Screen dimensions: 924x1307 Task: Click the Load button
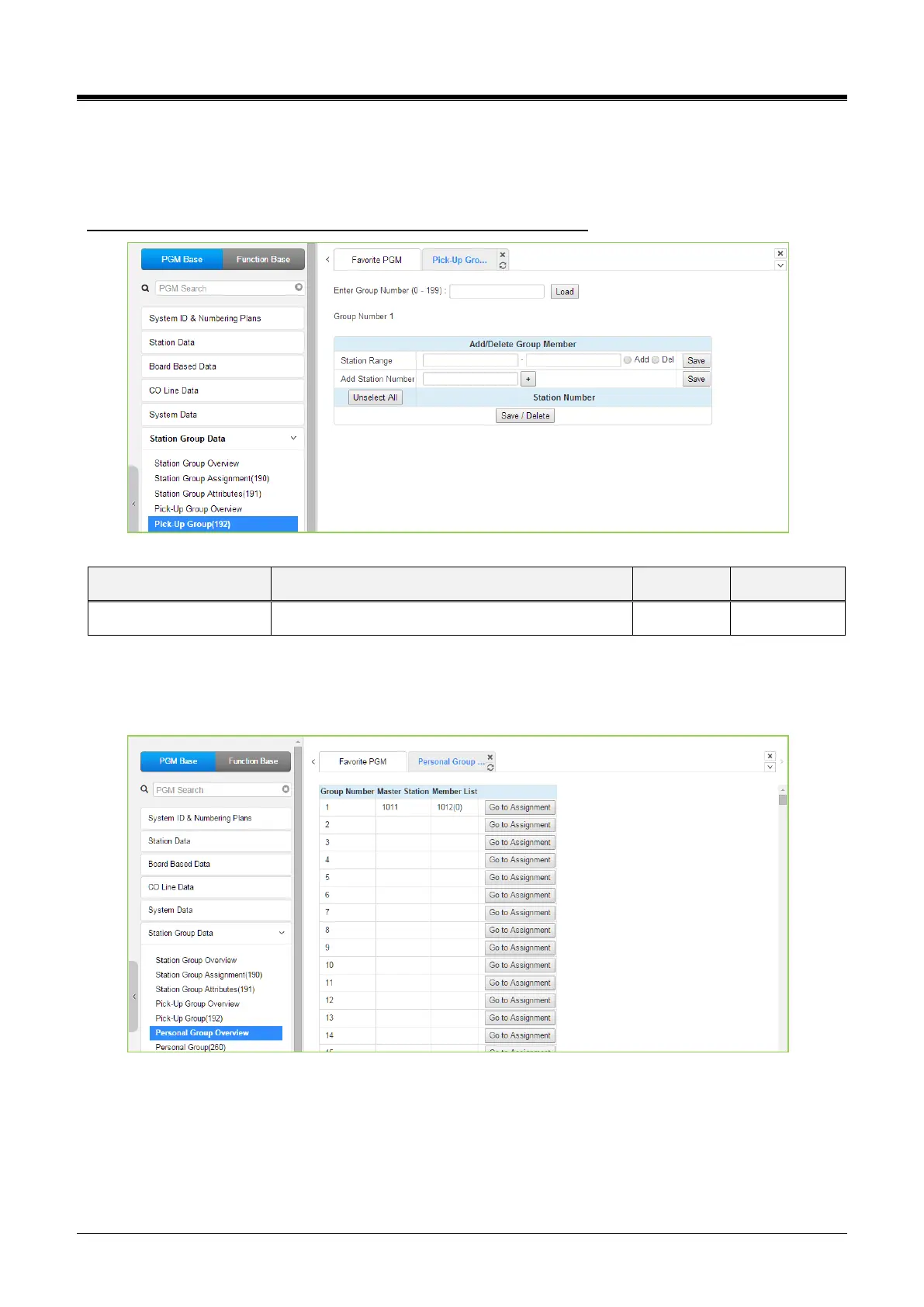point(565,292)
